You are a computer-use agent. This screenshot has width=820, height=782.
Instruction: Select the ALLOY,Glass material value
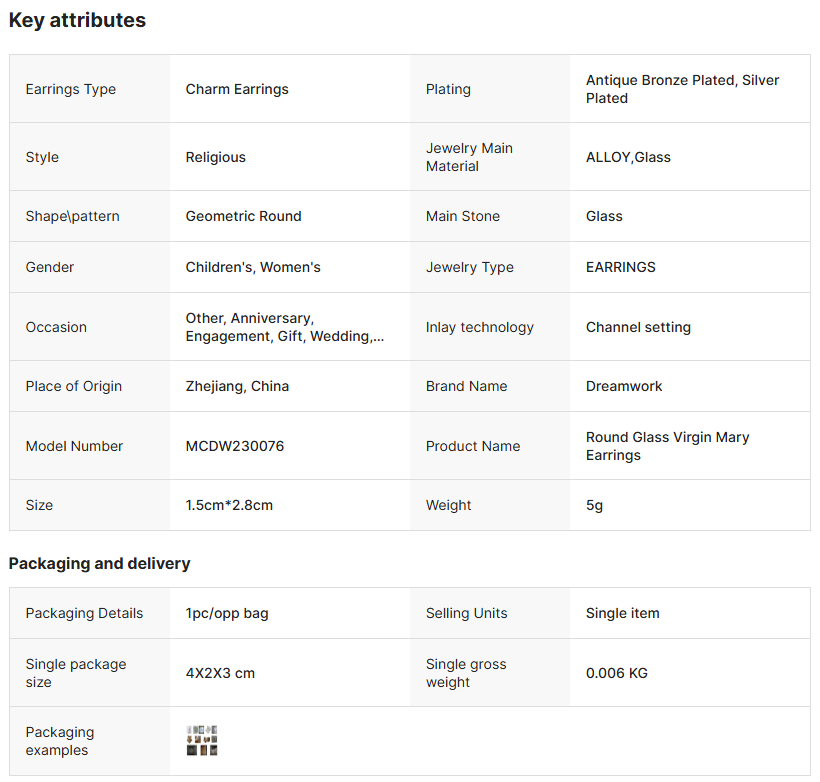pyautogui.click(x=628, y=157)
